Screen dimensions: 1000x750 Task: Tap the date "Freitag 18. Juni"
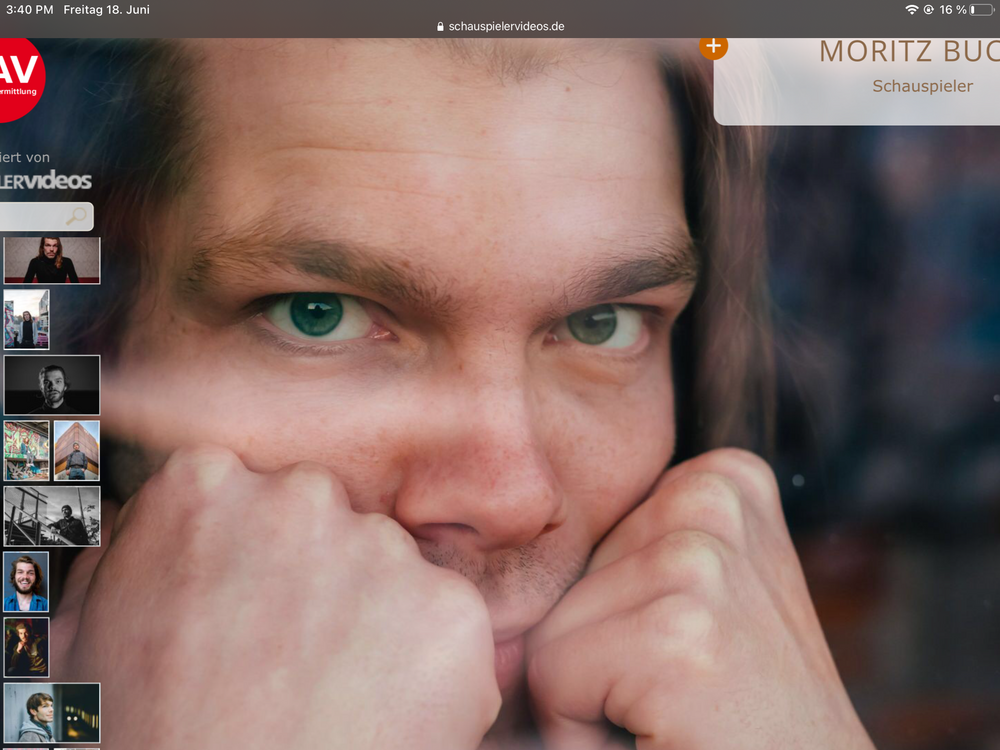point(107,10)
